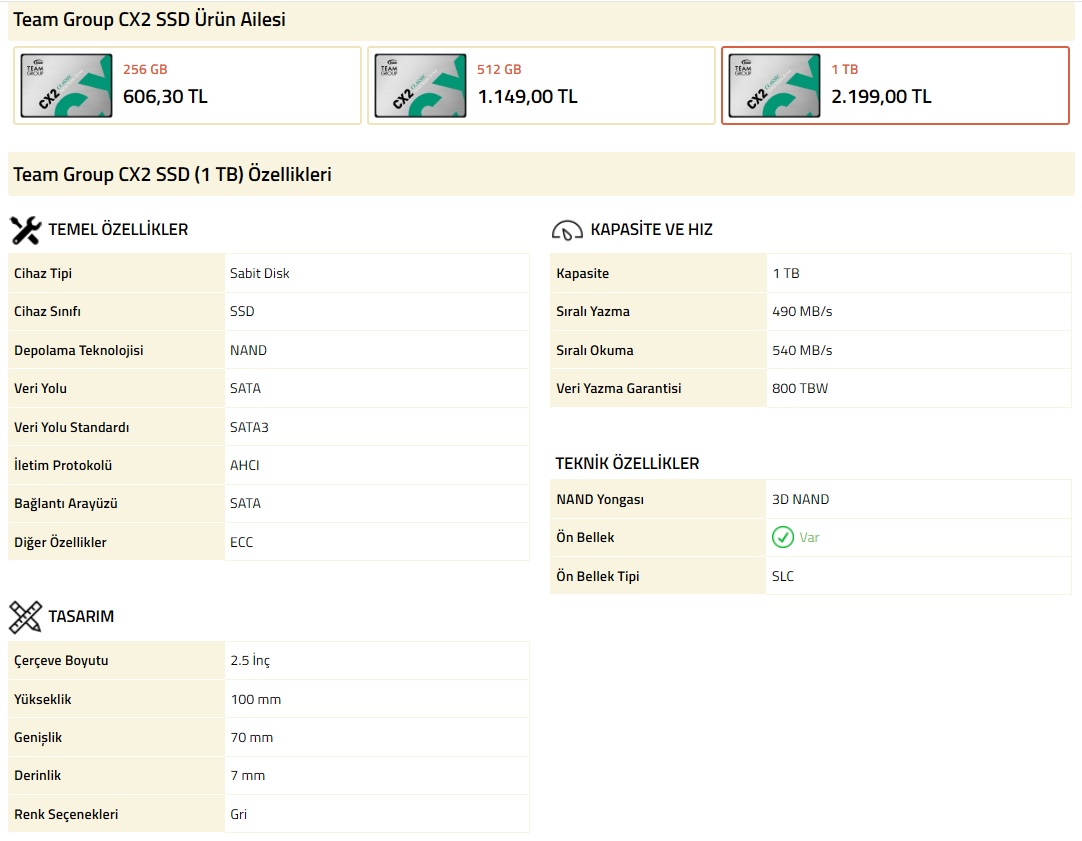This screenshot has width=1082, height=841.
Task: Click the Renk Seçenekleri label
Action: point(66,814)
